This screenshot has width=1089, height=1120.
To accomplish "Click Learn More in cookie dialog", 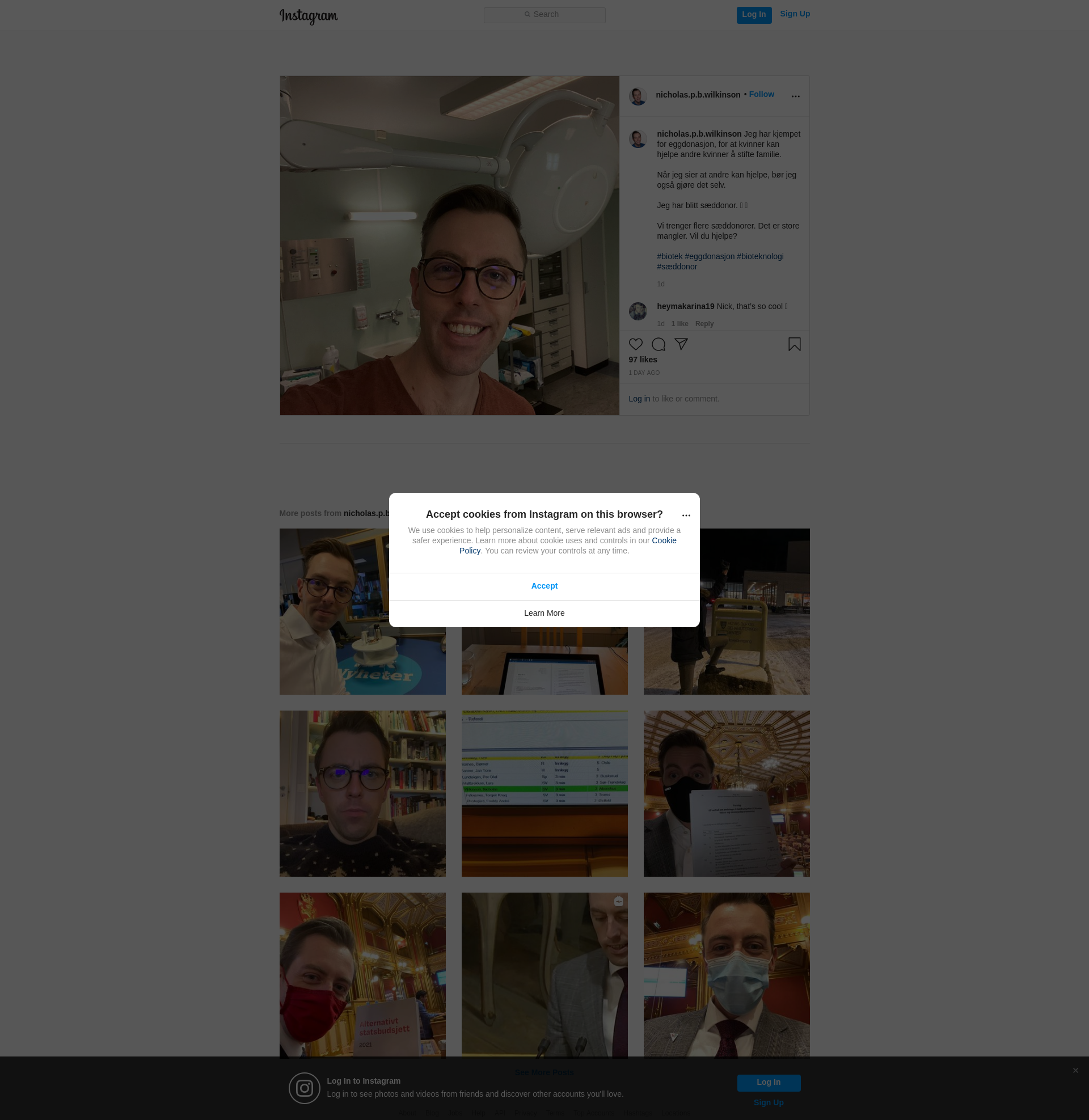I will 544,613.
